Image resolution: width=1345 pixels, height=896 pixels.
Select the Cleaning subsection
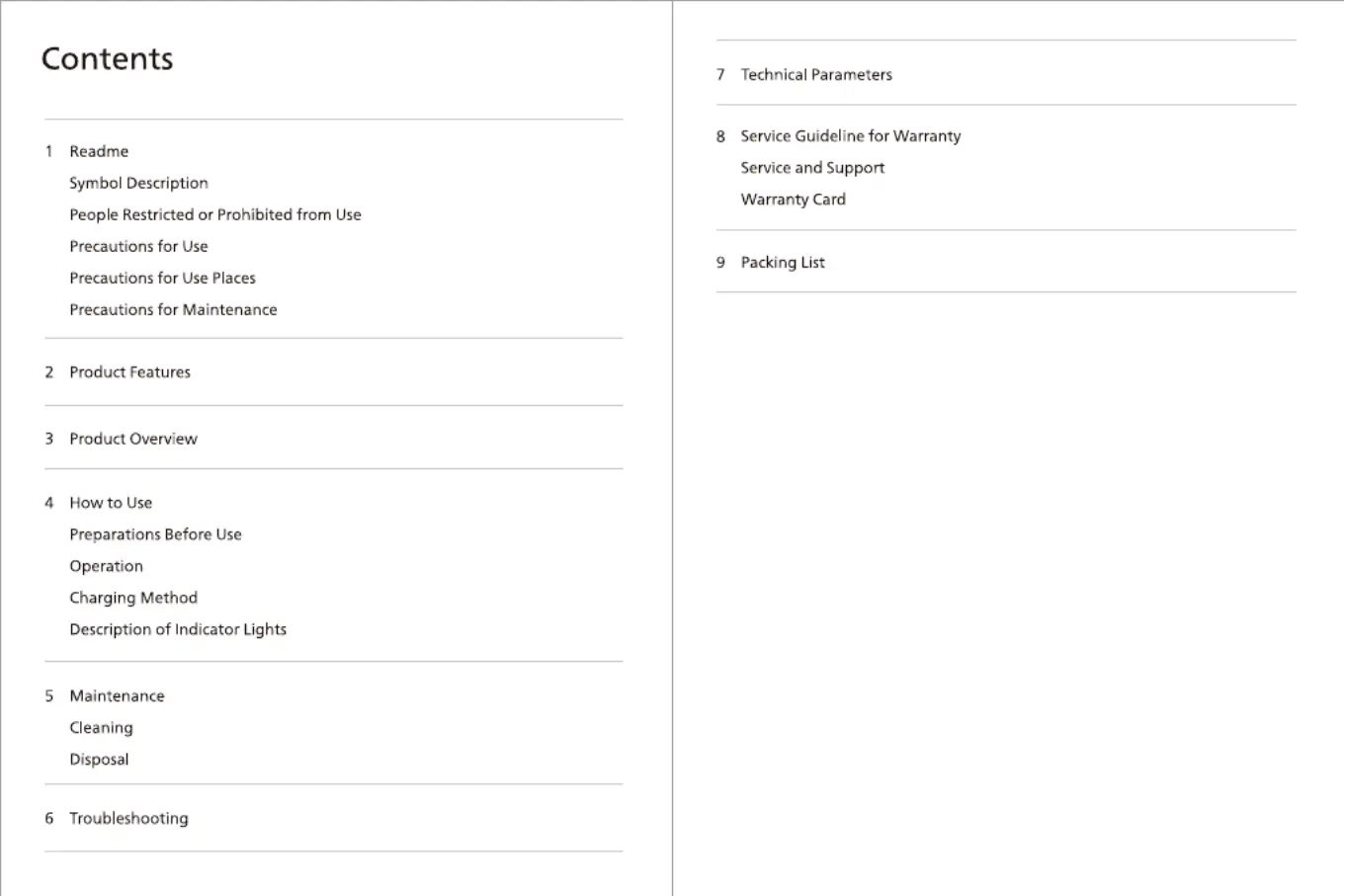coord(101,727)
